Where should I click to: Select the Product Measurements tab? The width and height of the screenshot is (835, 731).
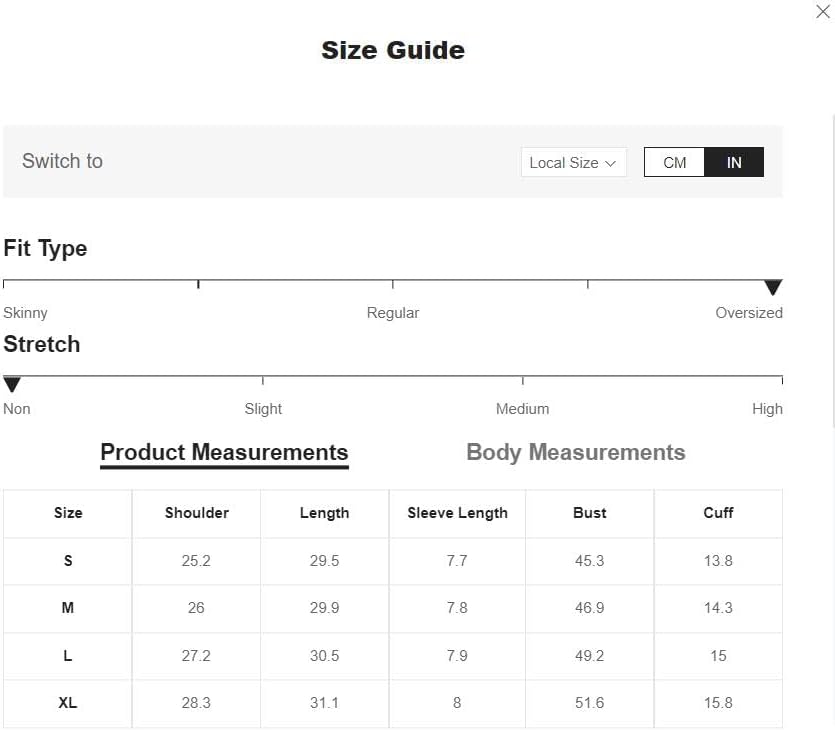[224, 453]
